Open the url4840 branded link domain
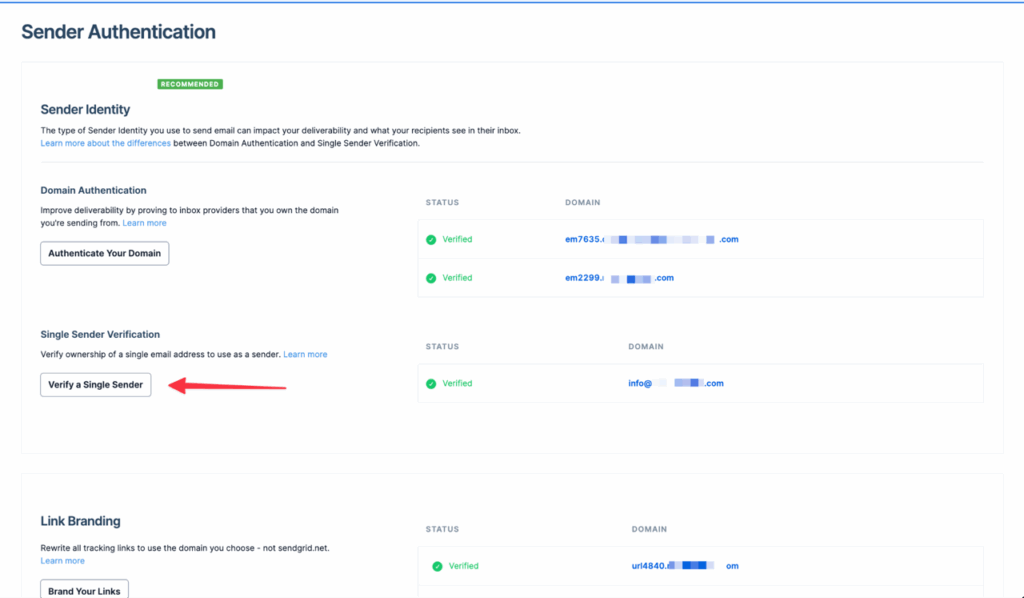Viewport: 1024px width, 598px height. tap(678, 566)
